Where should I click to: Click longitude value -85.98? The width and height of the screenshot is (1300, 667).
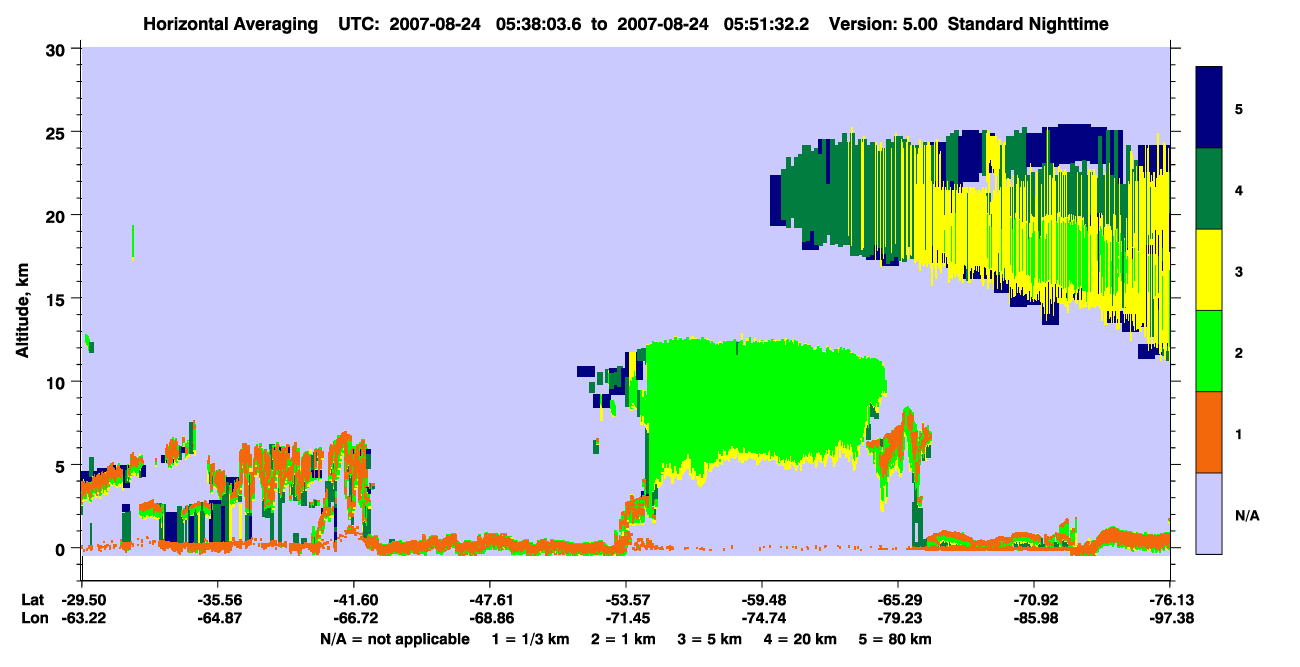coord(1034,619)
